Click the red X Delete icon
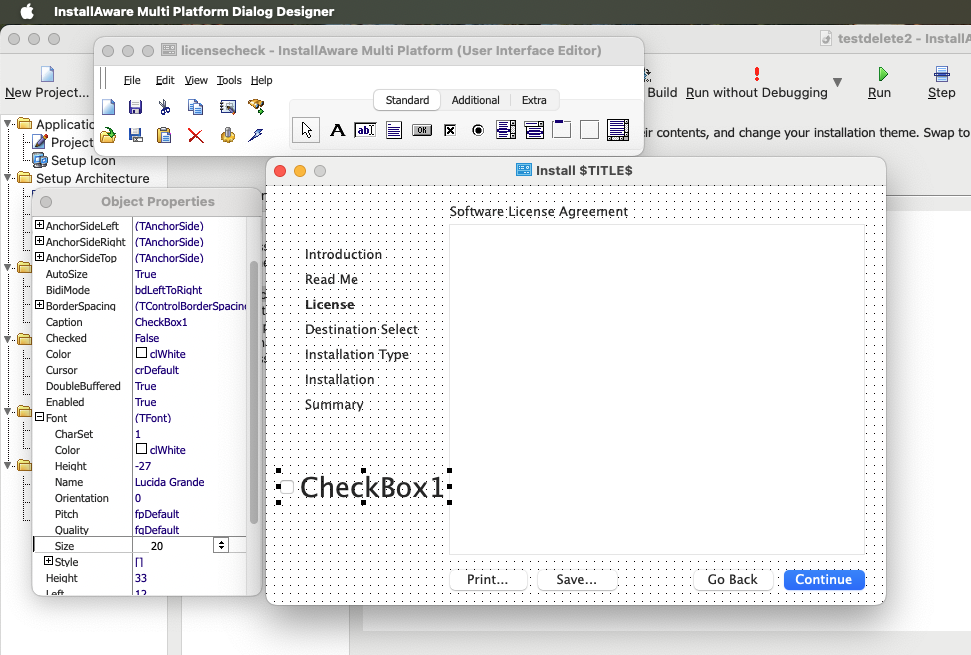 pyautogui.click(x=196, y=135)
